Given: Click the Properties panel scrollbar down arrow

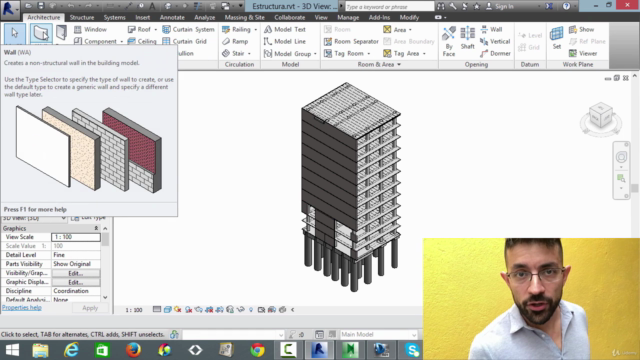Looking at the screenshot, I should pos(105,298).
